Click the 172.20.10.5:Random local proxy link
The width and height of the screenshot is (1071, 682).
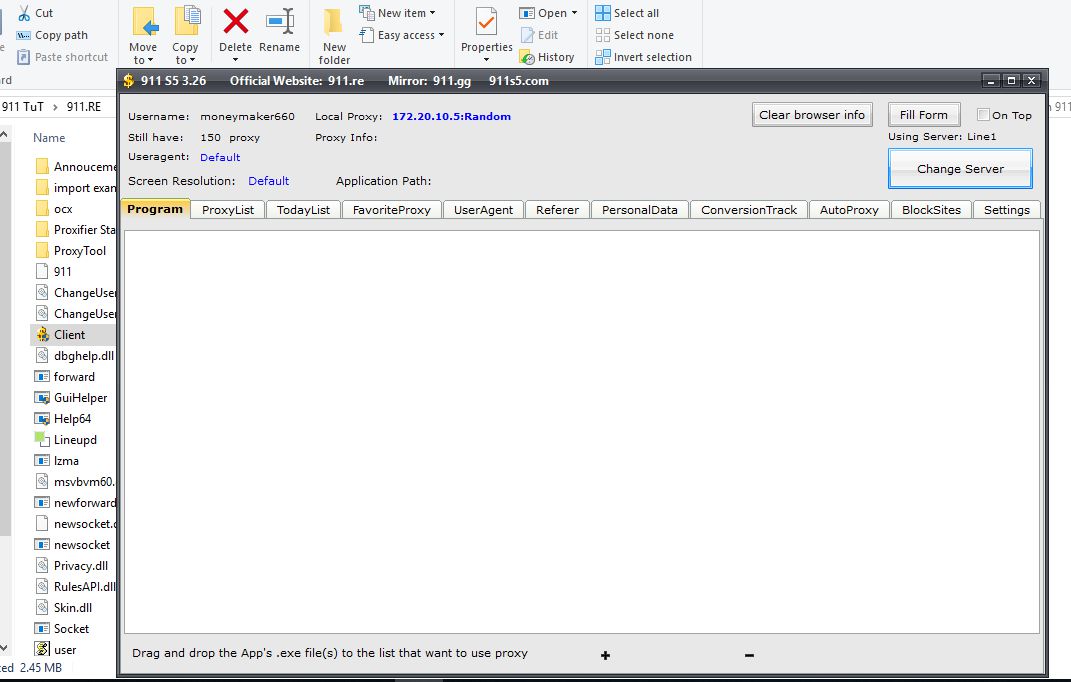(451, 116)
